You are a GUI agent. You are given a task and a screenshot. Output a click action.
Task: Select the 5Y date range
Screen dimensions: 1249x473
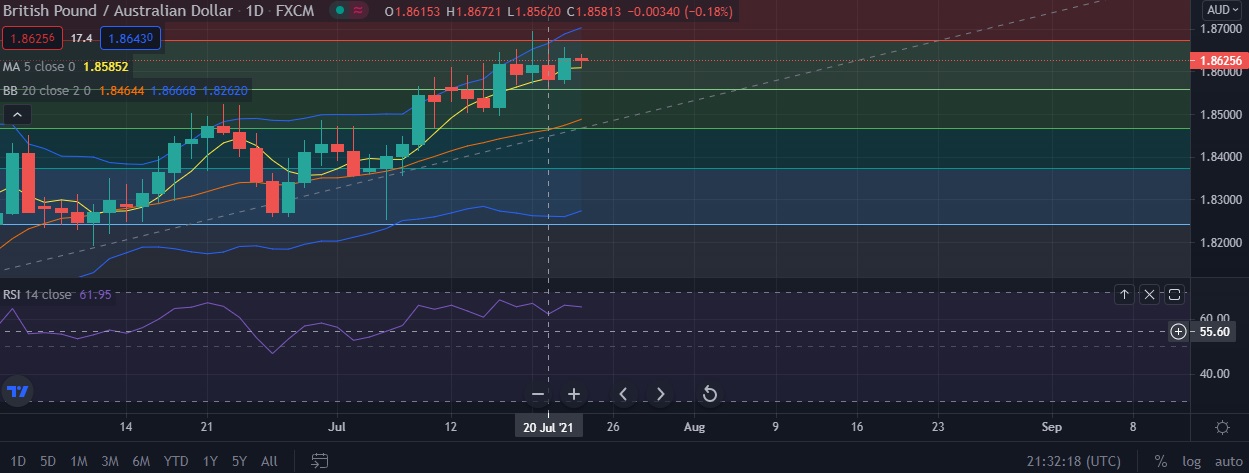pos(239,461)
